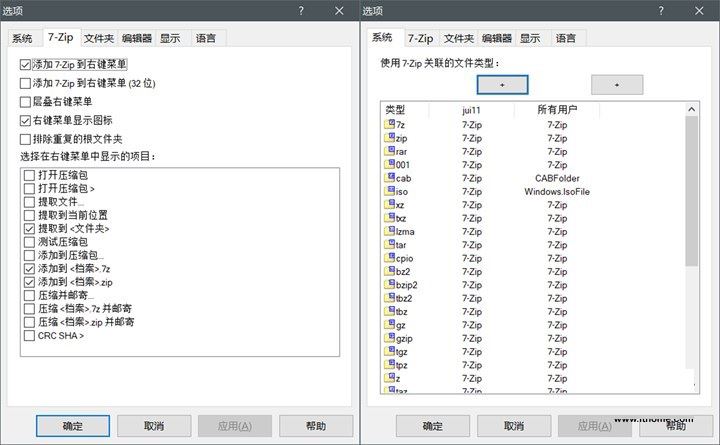720x445 pixels.
Task: Click the plus button above jui11 column
Action: (502, 85)
